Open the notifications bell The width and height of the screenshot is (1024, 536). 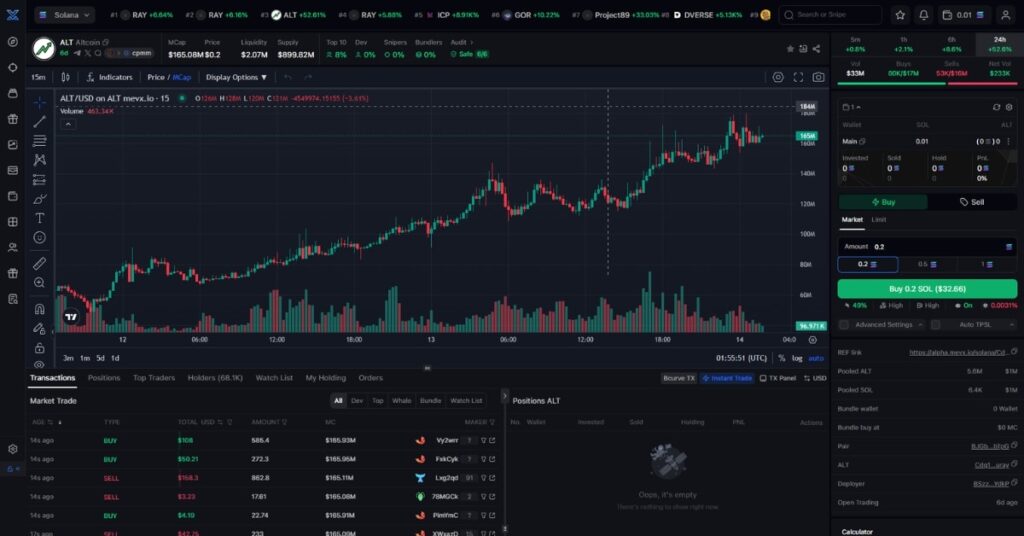(923, 14)
